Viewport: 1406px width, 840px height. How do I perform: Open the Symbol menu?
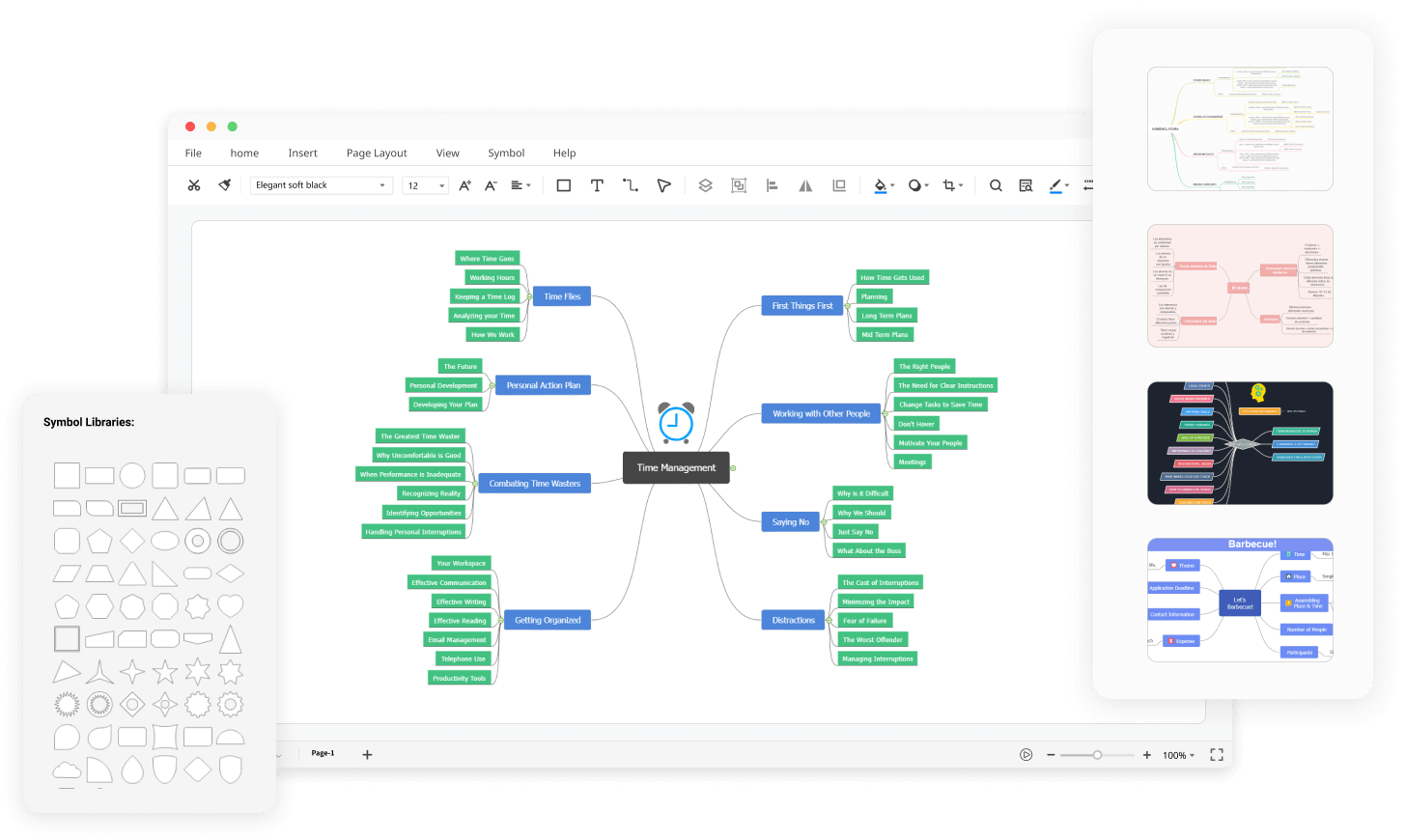point(506,153)
